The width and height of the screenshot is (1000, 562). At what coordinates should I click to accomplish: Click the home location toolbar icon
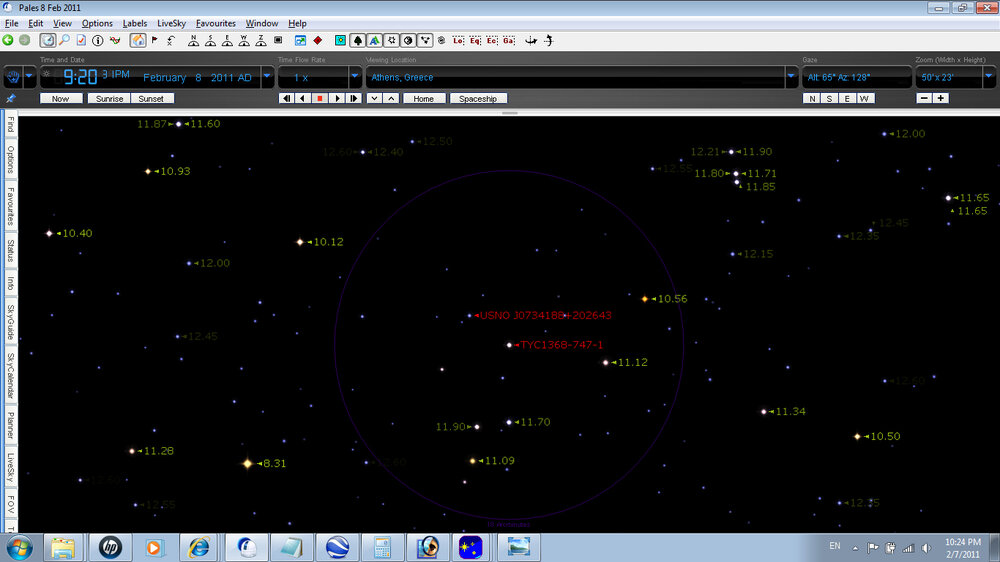(139, 40)
